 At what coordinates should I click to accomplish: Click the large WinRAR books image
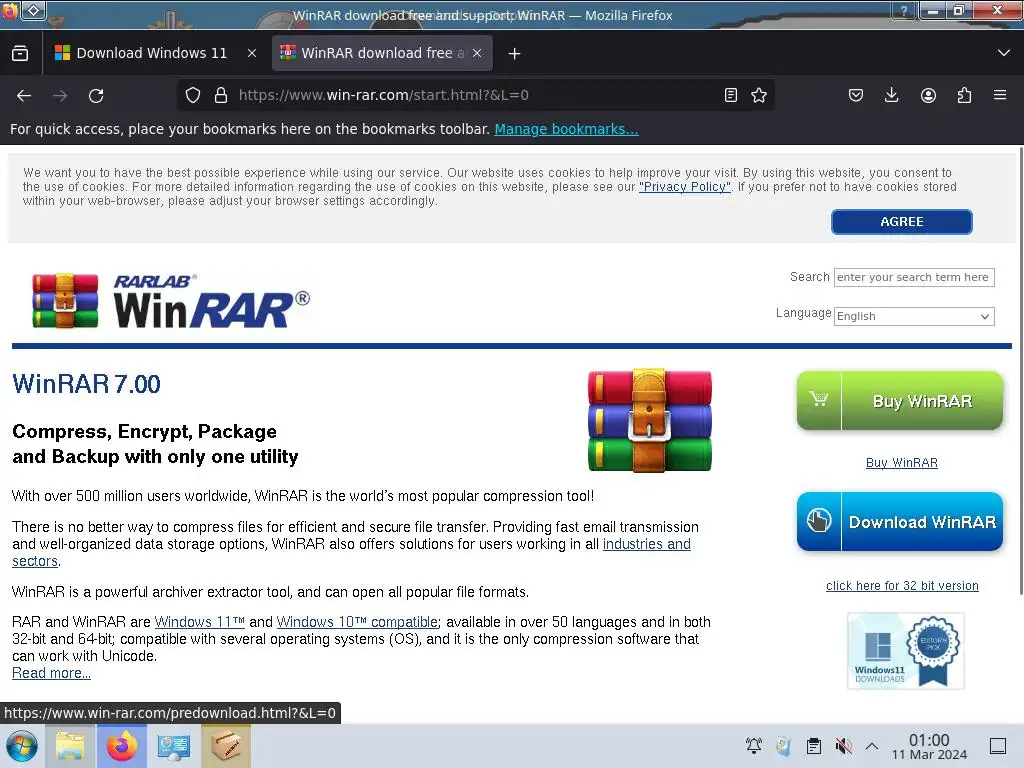point(649,420)
